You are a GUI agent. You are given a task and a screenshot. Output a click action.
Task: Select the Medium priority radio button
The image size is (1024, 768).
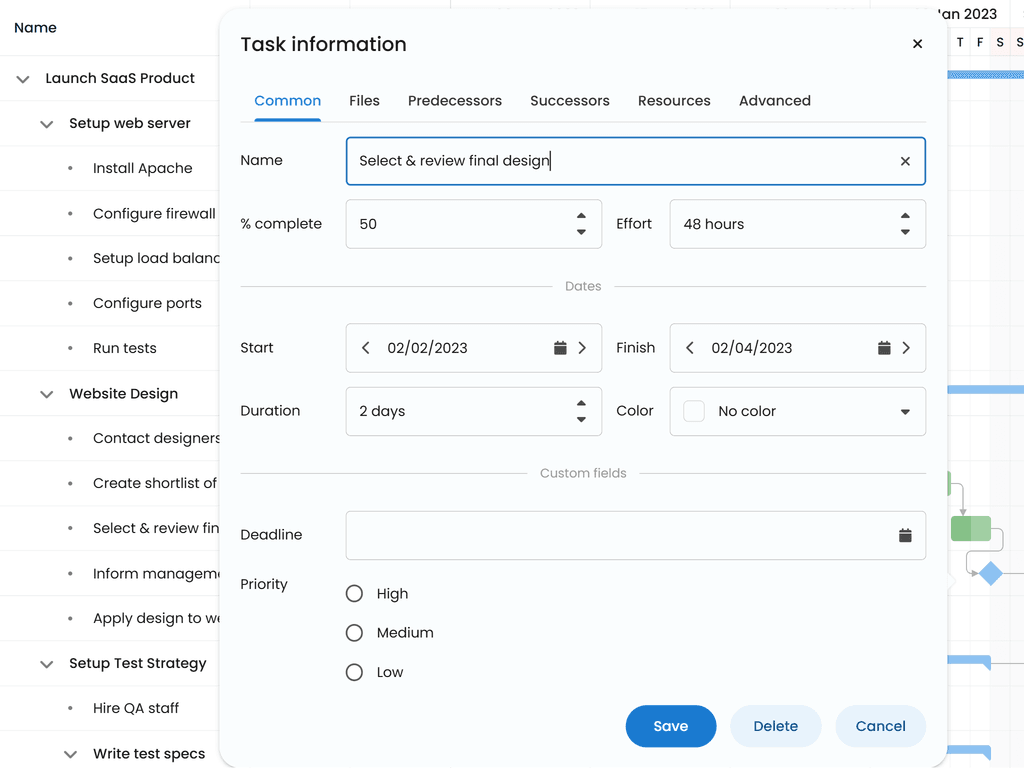[353, 632]
